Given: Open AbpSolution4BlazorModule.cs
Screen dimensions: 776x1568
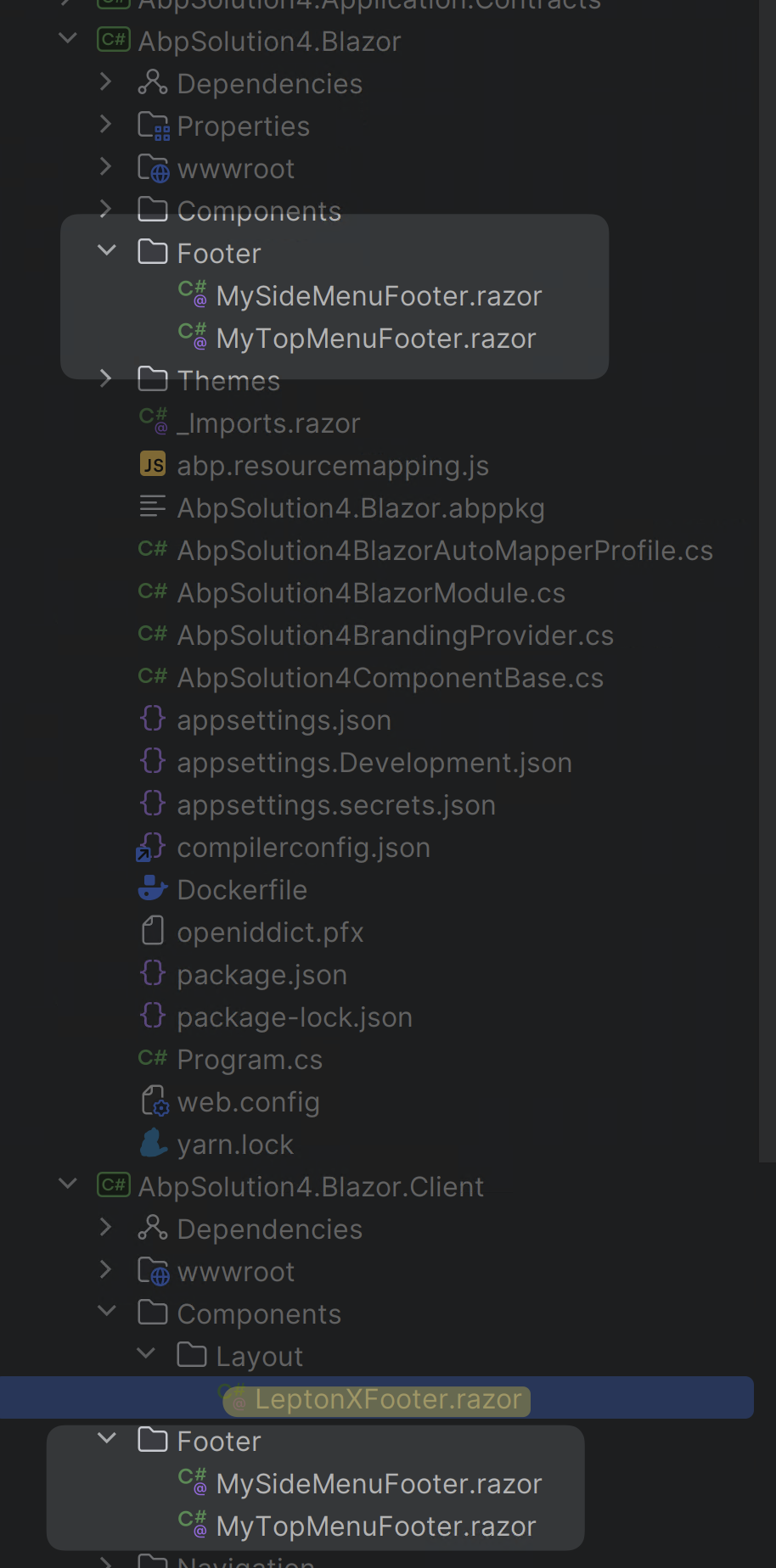Looking at the screenshot, I should 371,593.
